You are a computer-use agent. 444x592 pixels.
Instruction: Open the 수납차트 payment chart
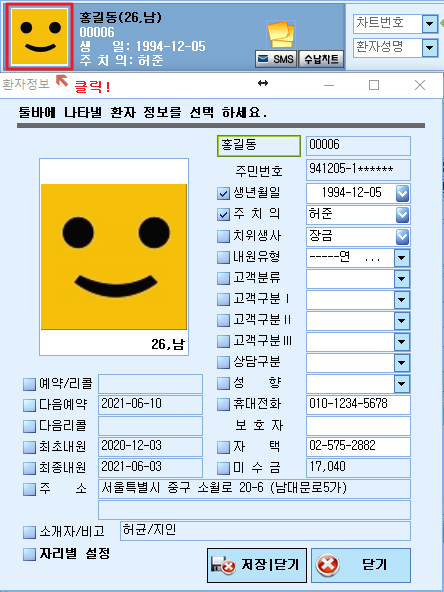point(321,59)
